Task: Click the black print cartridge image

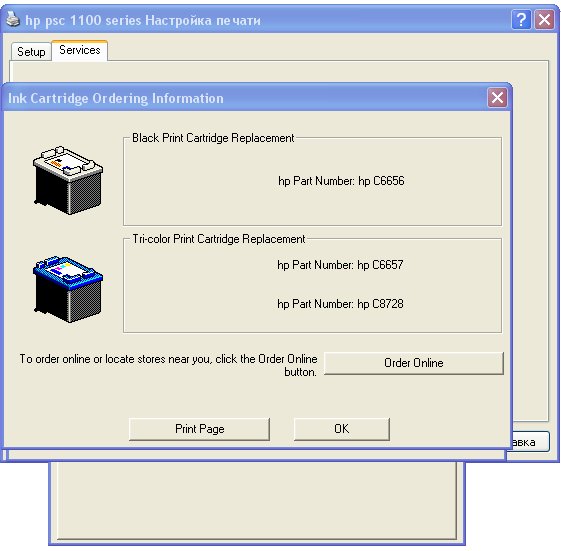Action: click(68, 180)
